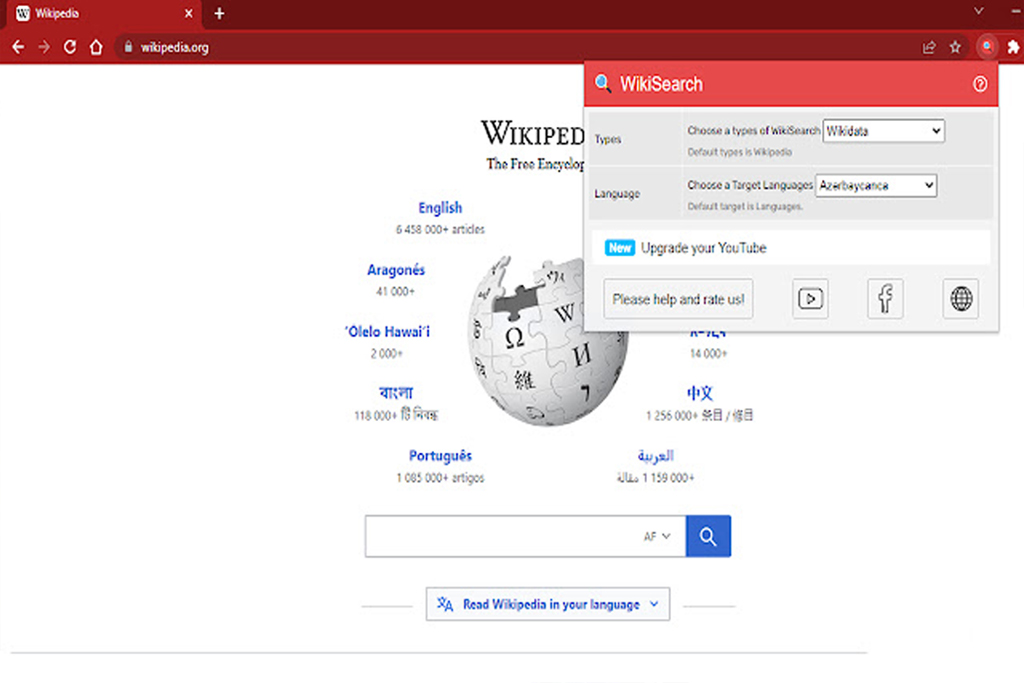Open the WikiSearch types dropdown

click(x=884, y=131)
